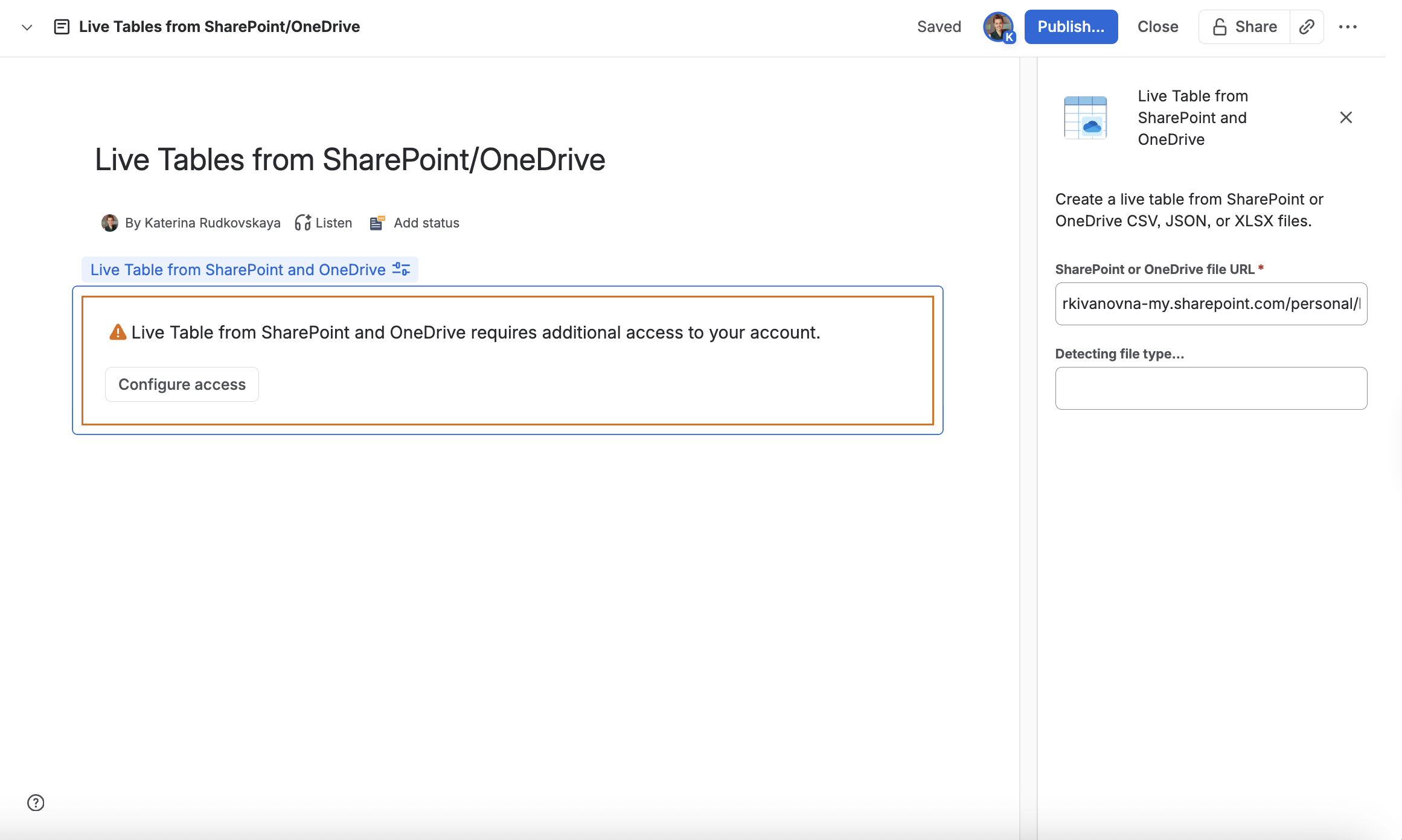Click the Publish button
Image resolution: width=1402 pixels, height=840 pixels.
pyautogui.click(x=1071, y=27)
